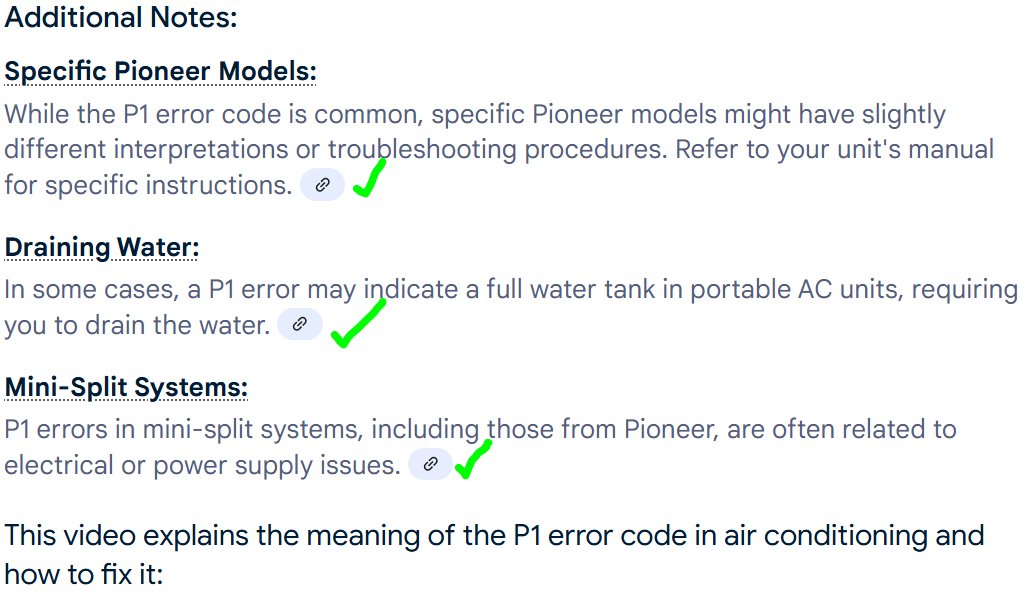Click the line "how to fix it:"
1022x593 pixels.
[83, 574]
